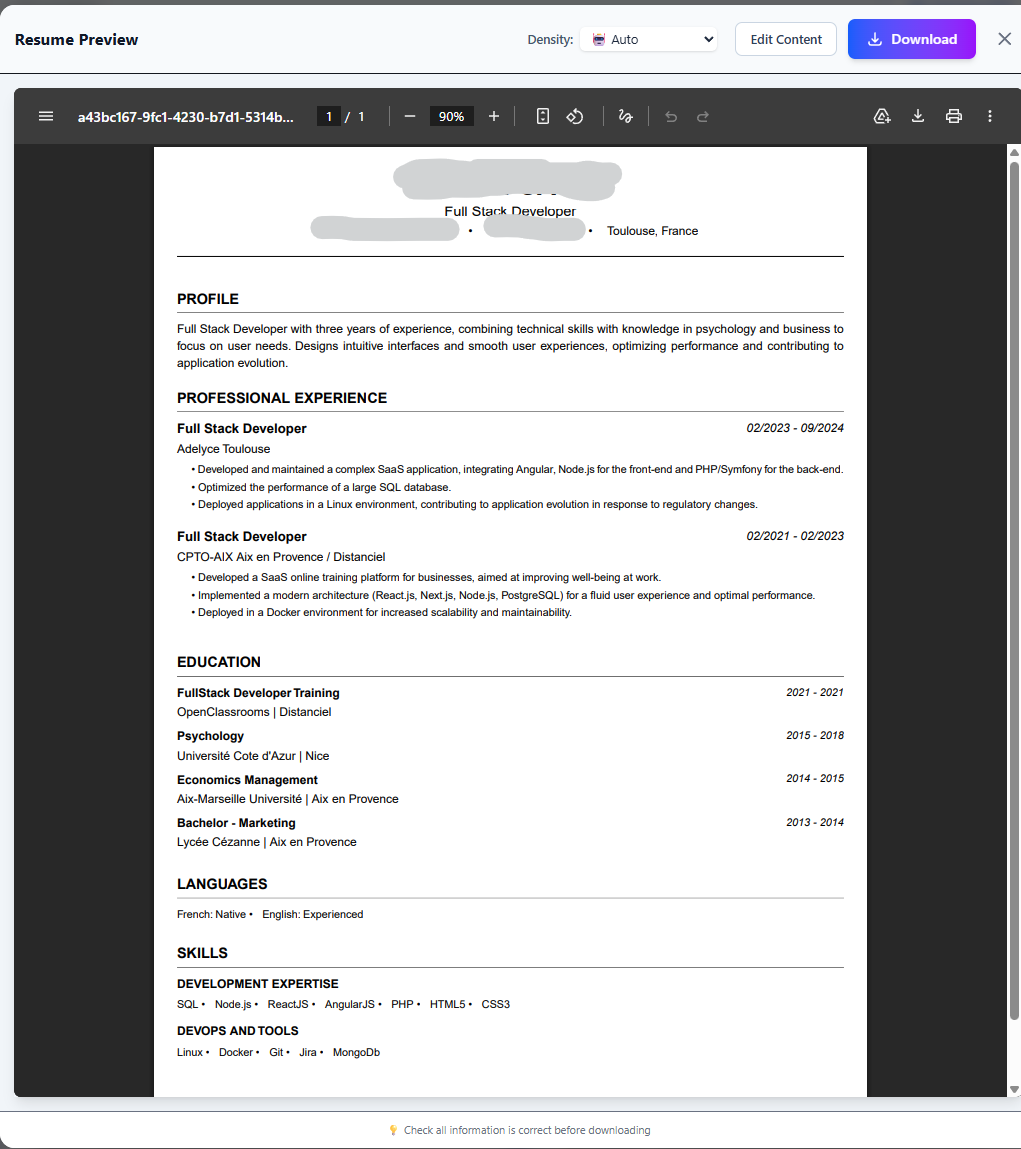Click 'Bachelor - Marketing' education title

(236, 823)
